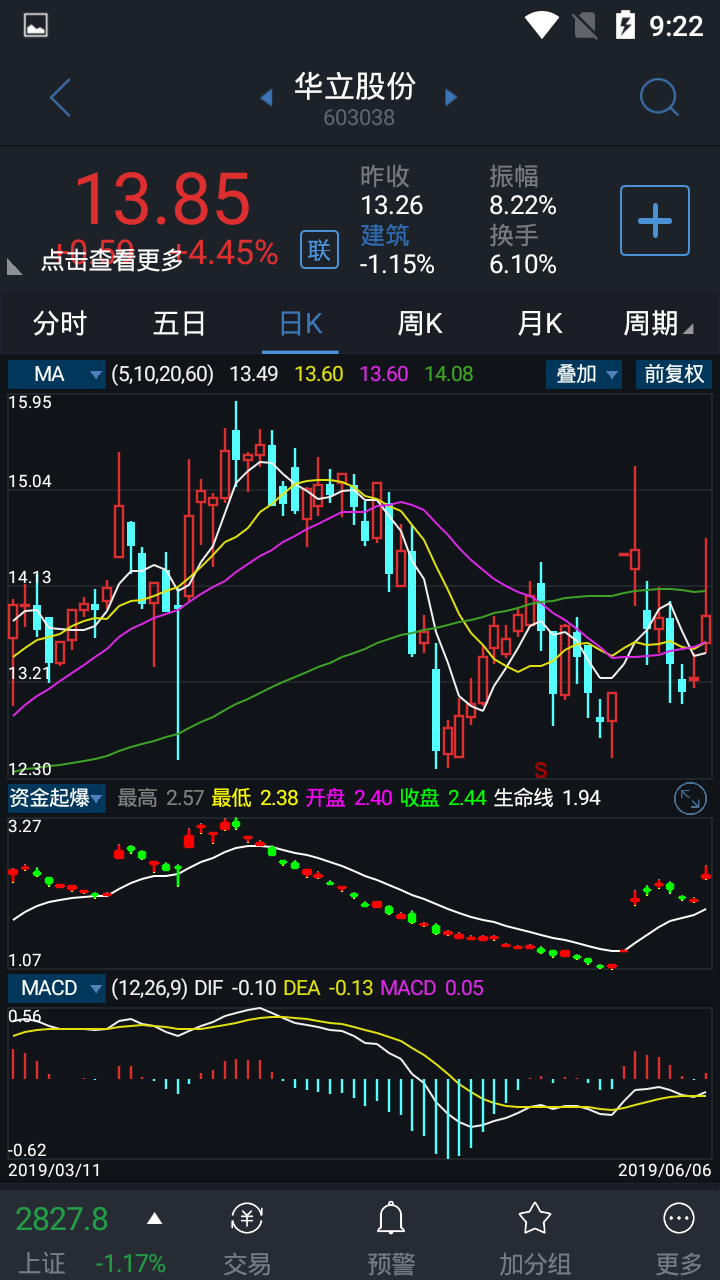Switch to the 分时 tab

coord(60,323)
